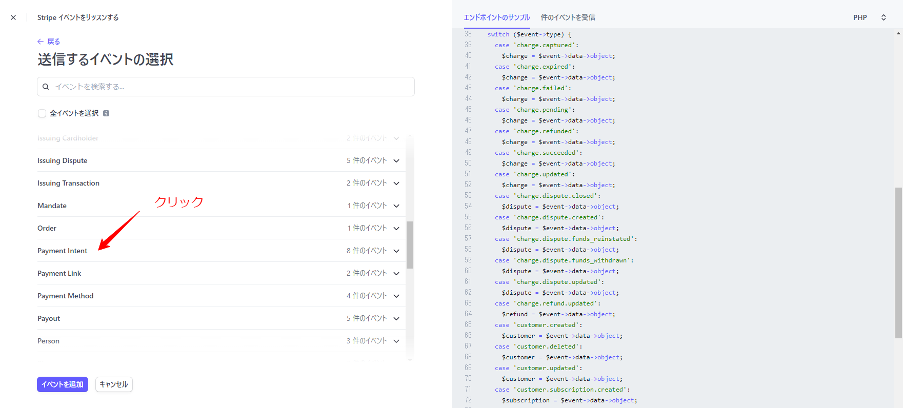Image resolution: width=904 pixels, height=408 pixels.
Task: Expand the Person events chevron
Action: point(397,341)
